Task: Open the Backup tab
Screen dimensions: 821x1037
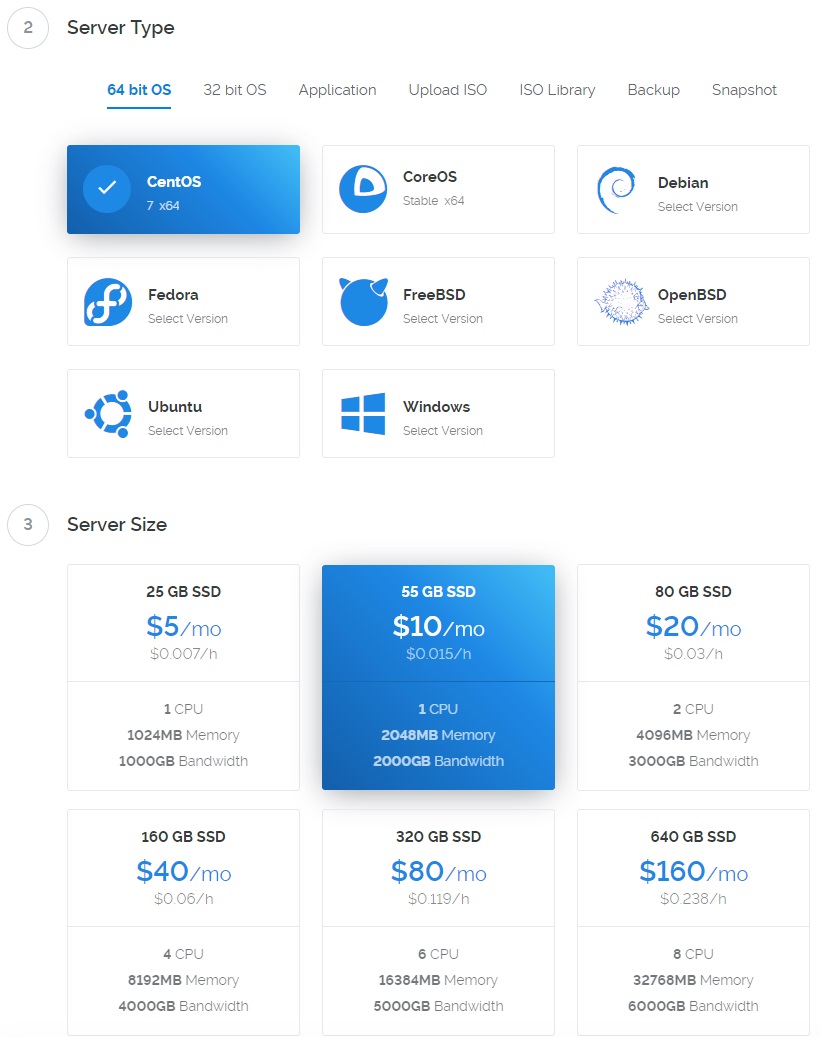Action: [x=654, y=90]
